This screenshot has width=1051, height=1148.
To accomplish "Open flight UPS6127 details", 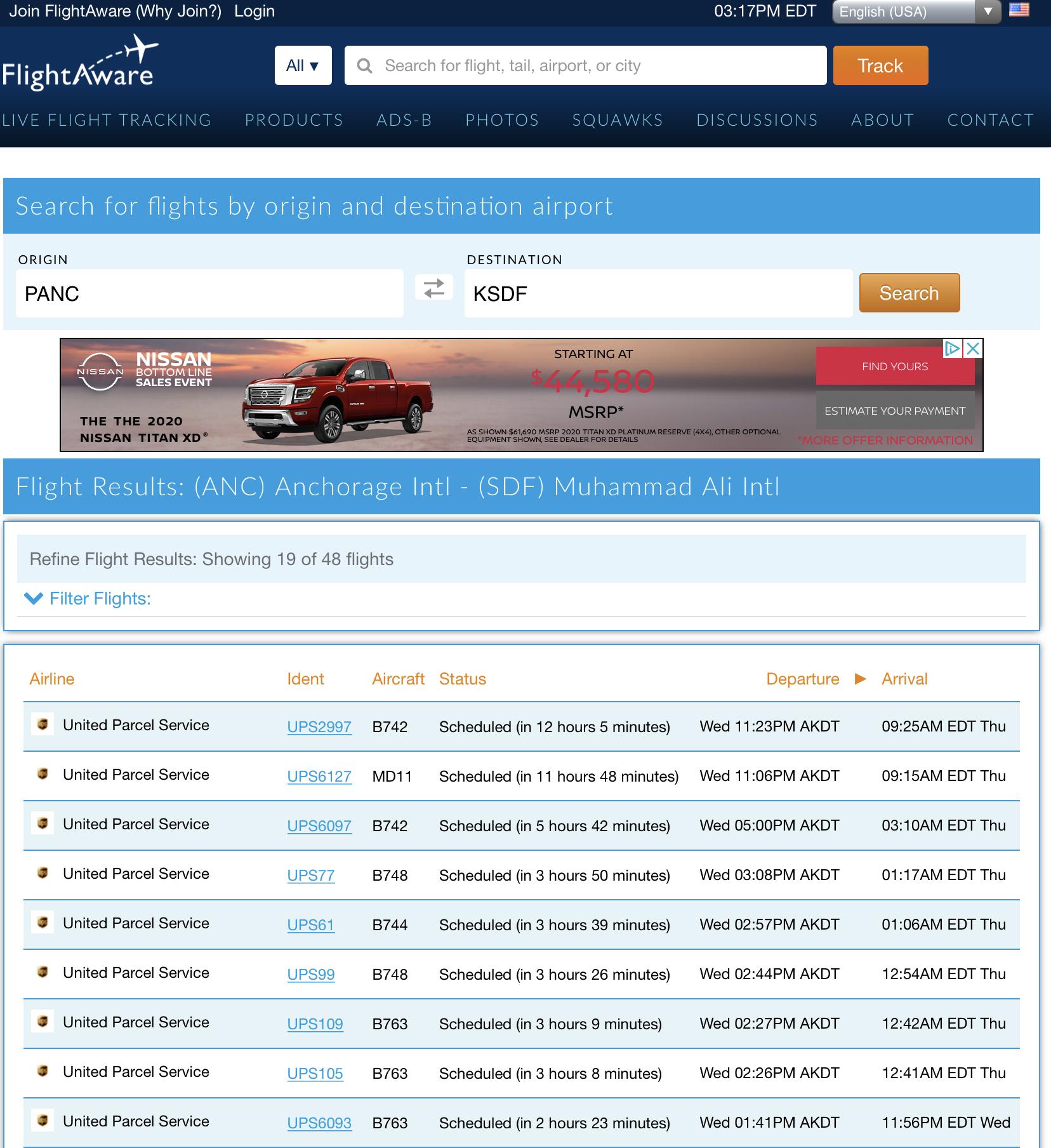I will point(319,776).
